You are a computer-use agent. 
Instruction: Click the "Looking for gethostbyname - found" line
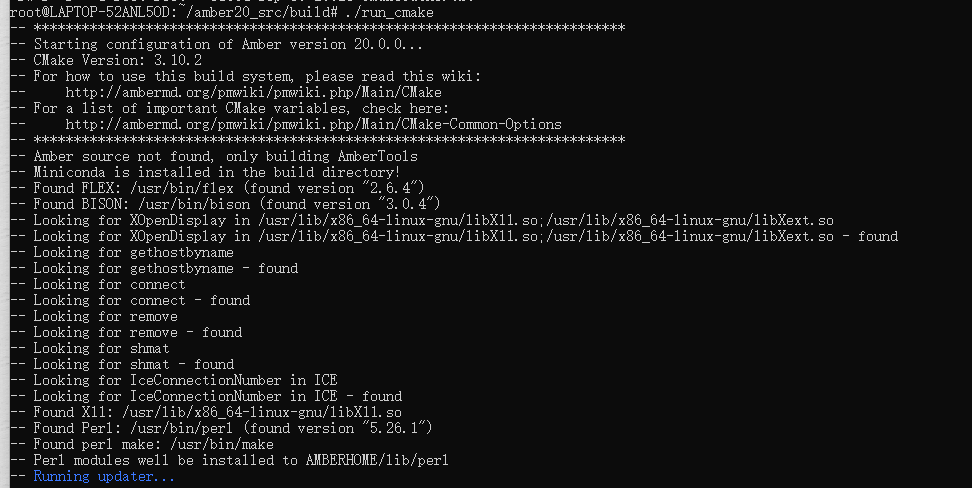[x=165, y=268]
